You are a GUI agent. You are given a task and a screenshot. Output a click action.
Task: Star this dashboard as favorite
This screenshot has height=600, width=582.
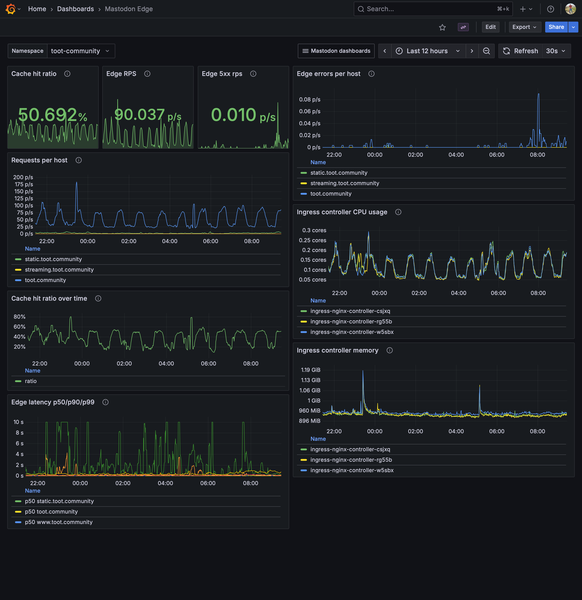point(442,27)
